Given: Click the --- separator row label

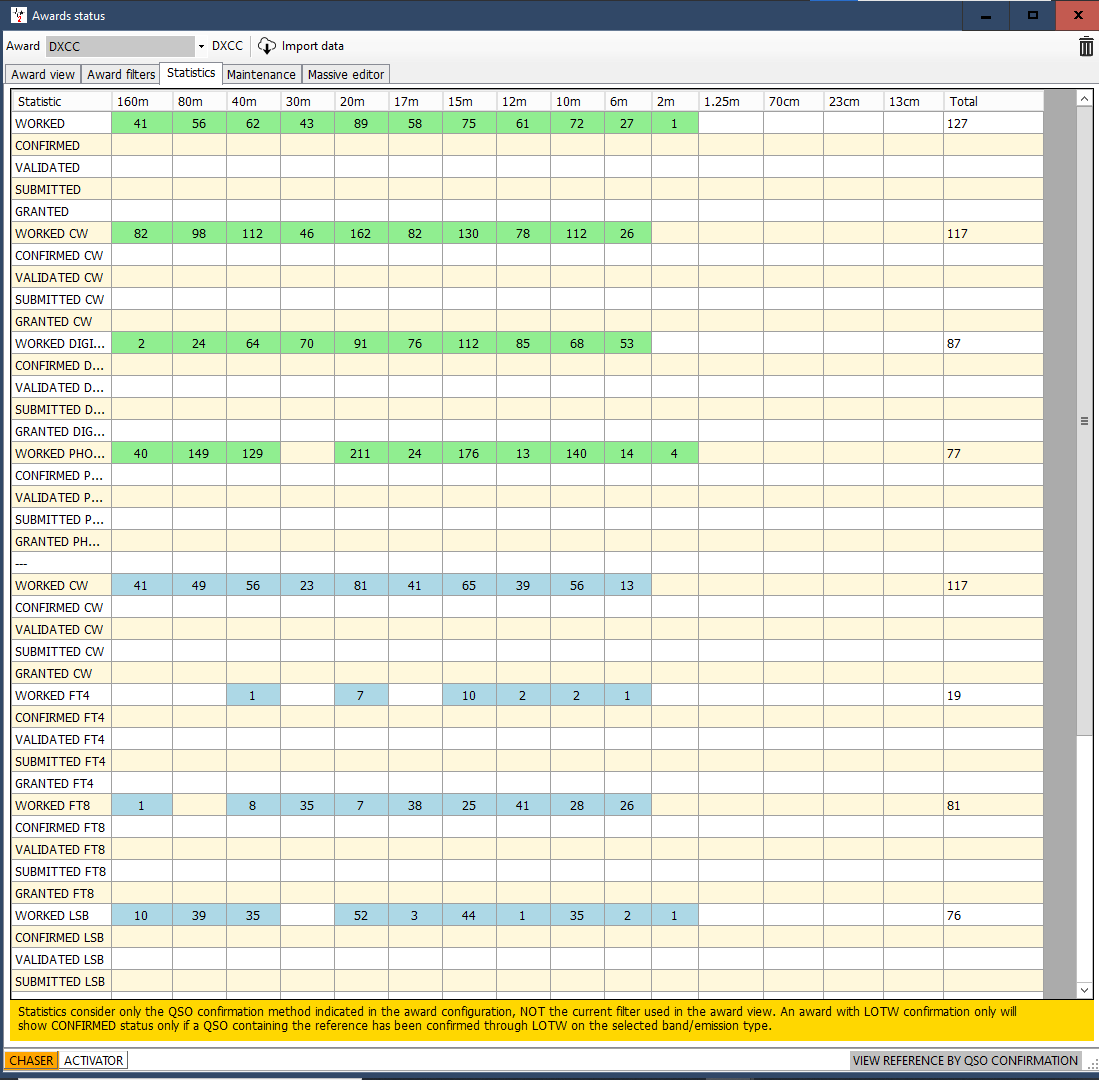Looking at the screenshot, I should [x=62, y=563].
